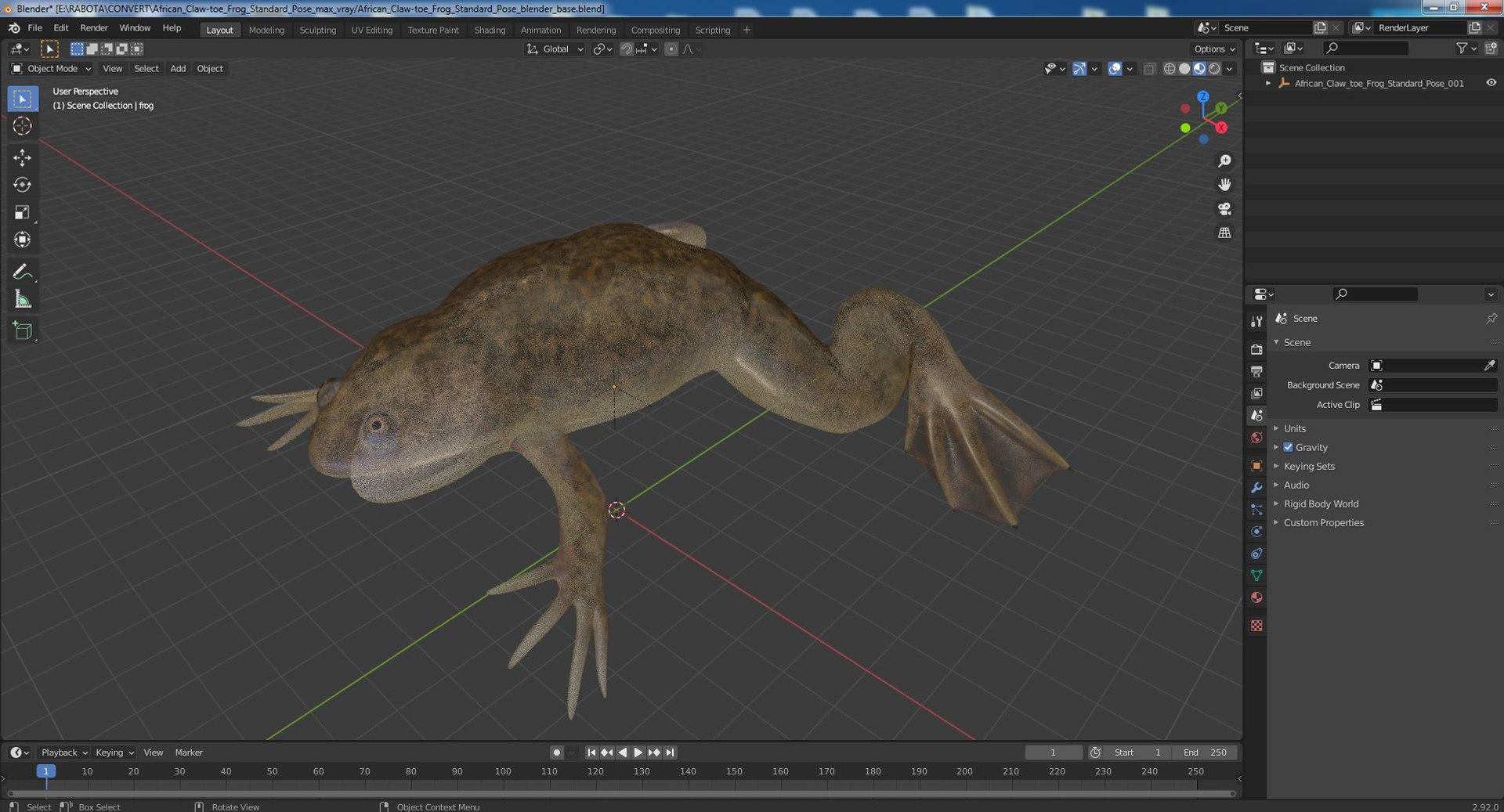This screenshot has height=812, width=1504.
Task: Open the Playback dropdown
Action: tap(63, 752)
